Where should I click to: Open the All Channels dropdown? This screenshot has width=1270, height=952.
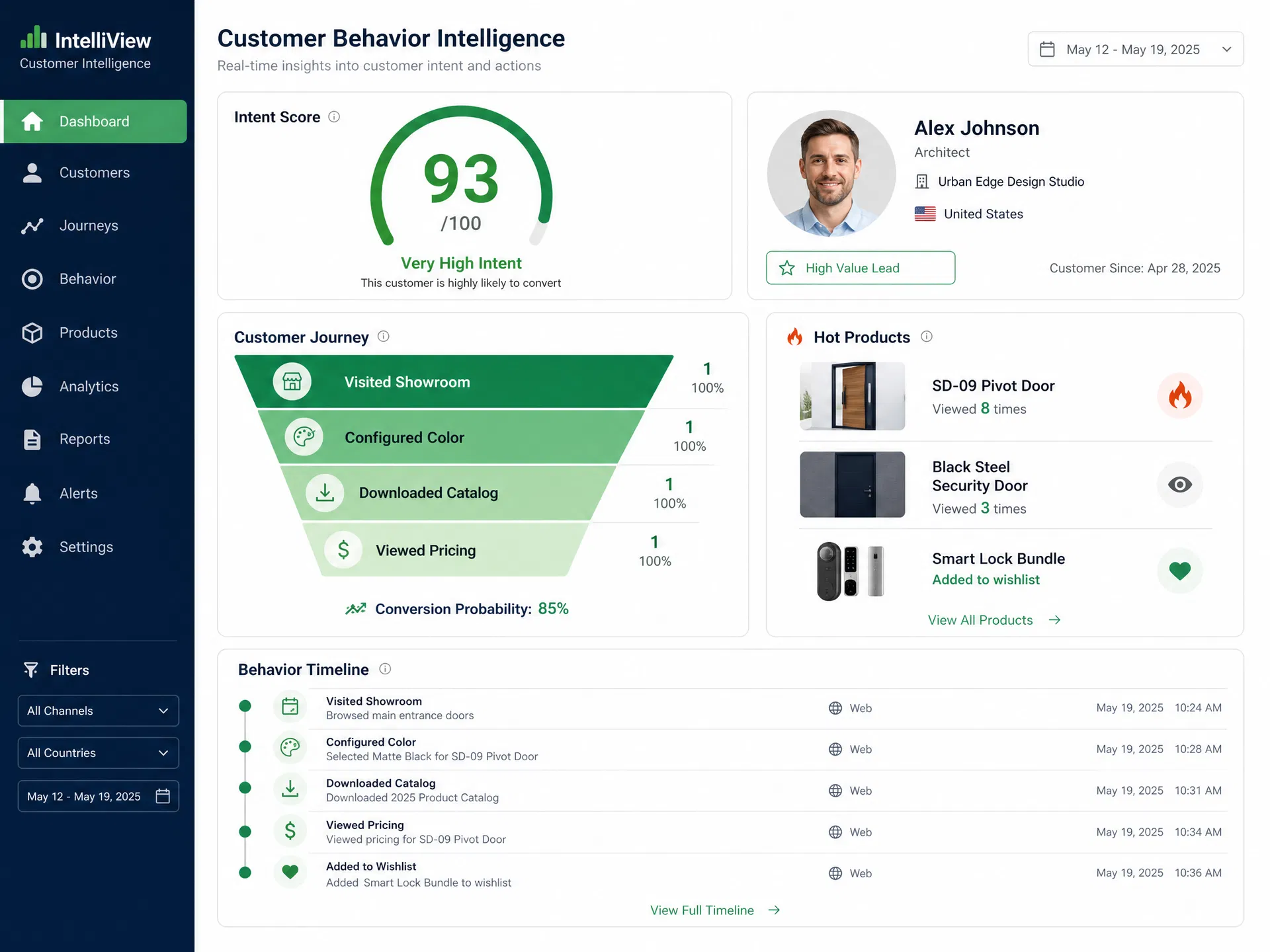[x=98, y=711]
